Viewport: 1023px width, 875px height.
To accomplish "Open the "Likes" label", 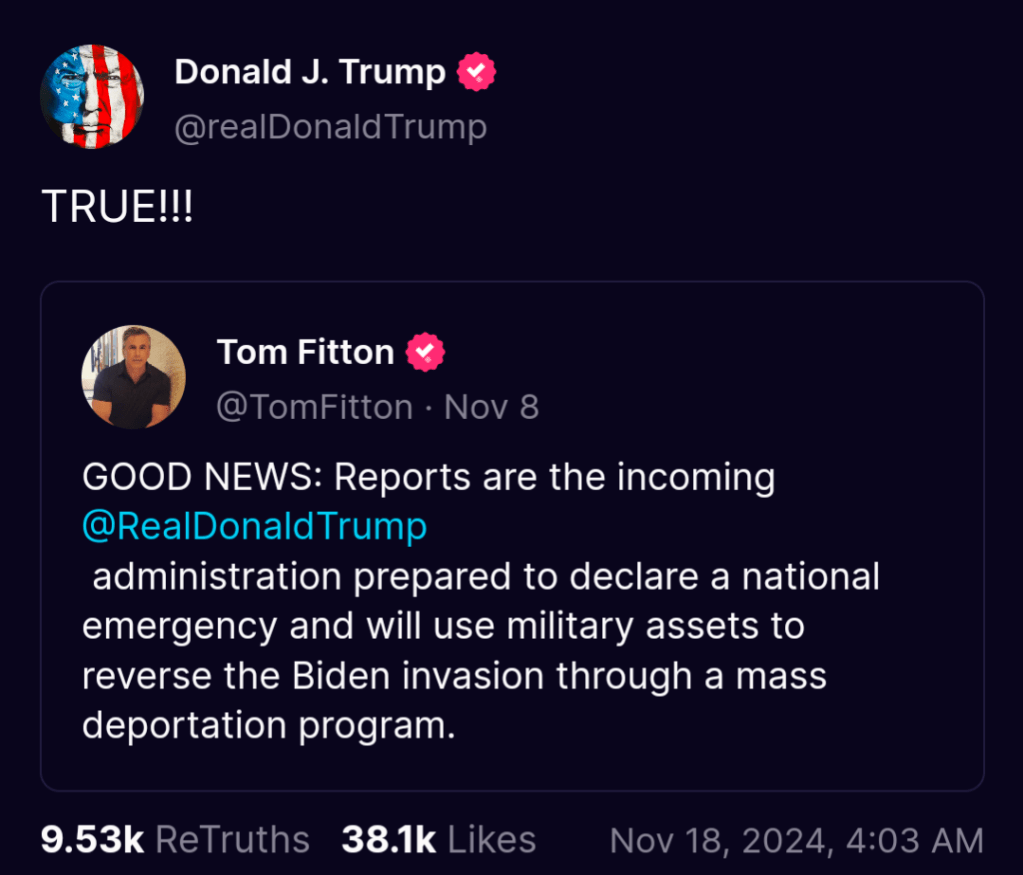I will click(x=491, y=840).
